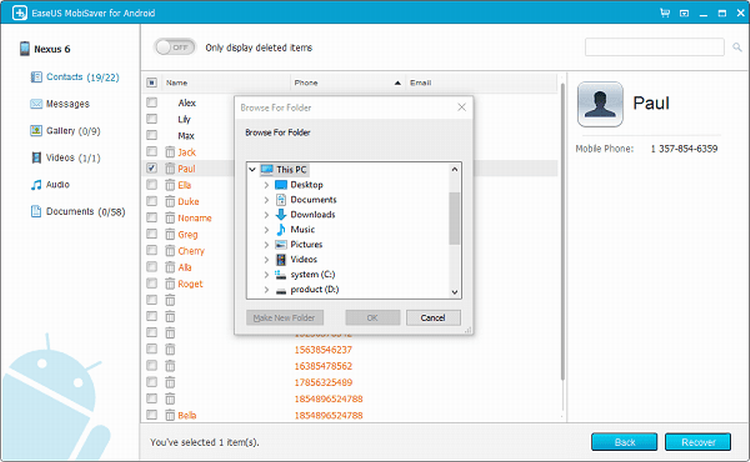Expand the system (C:) drive node
750x462 pixels.
tap(266, 275)
